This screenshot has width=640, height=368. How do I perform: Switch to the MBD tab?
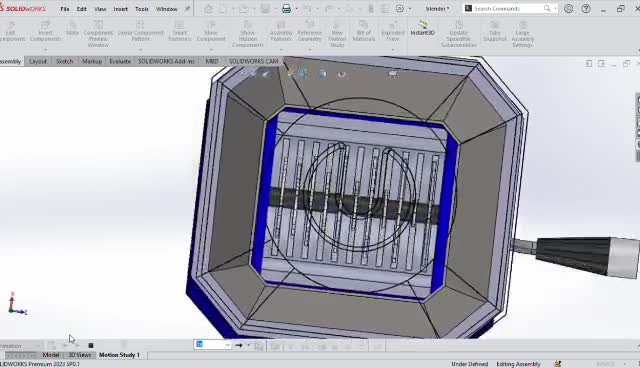(x=212, y=61)
